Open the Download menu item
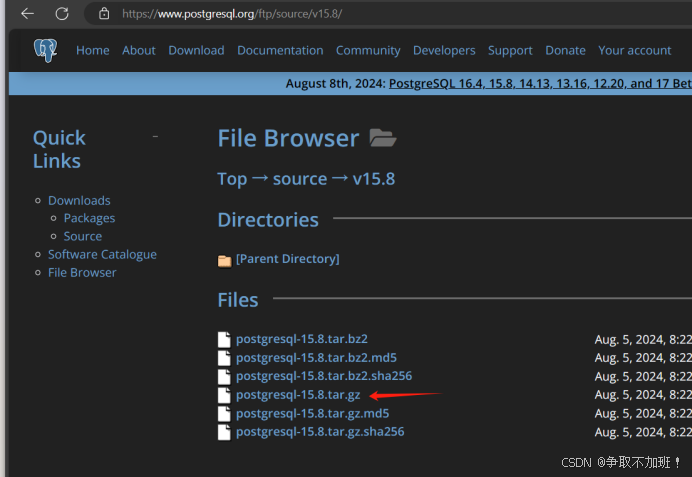692x477 pixels. pyautogui.click(x=196, y=50)
